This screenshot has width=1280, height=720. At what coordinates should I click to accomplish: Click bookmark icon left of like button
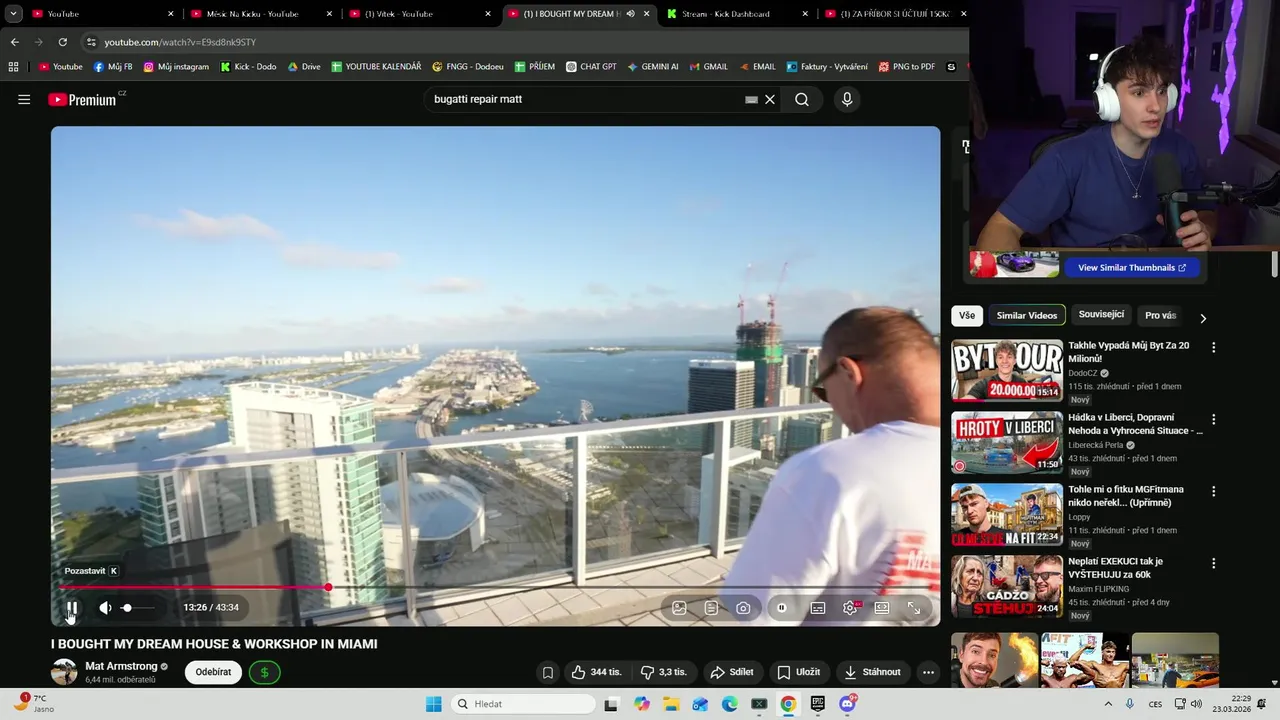pyautogui.click(x=548, y=672)
